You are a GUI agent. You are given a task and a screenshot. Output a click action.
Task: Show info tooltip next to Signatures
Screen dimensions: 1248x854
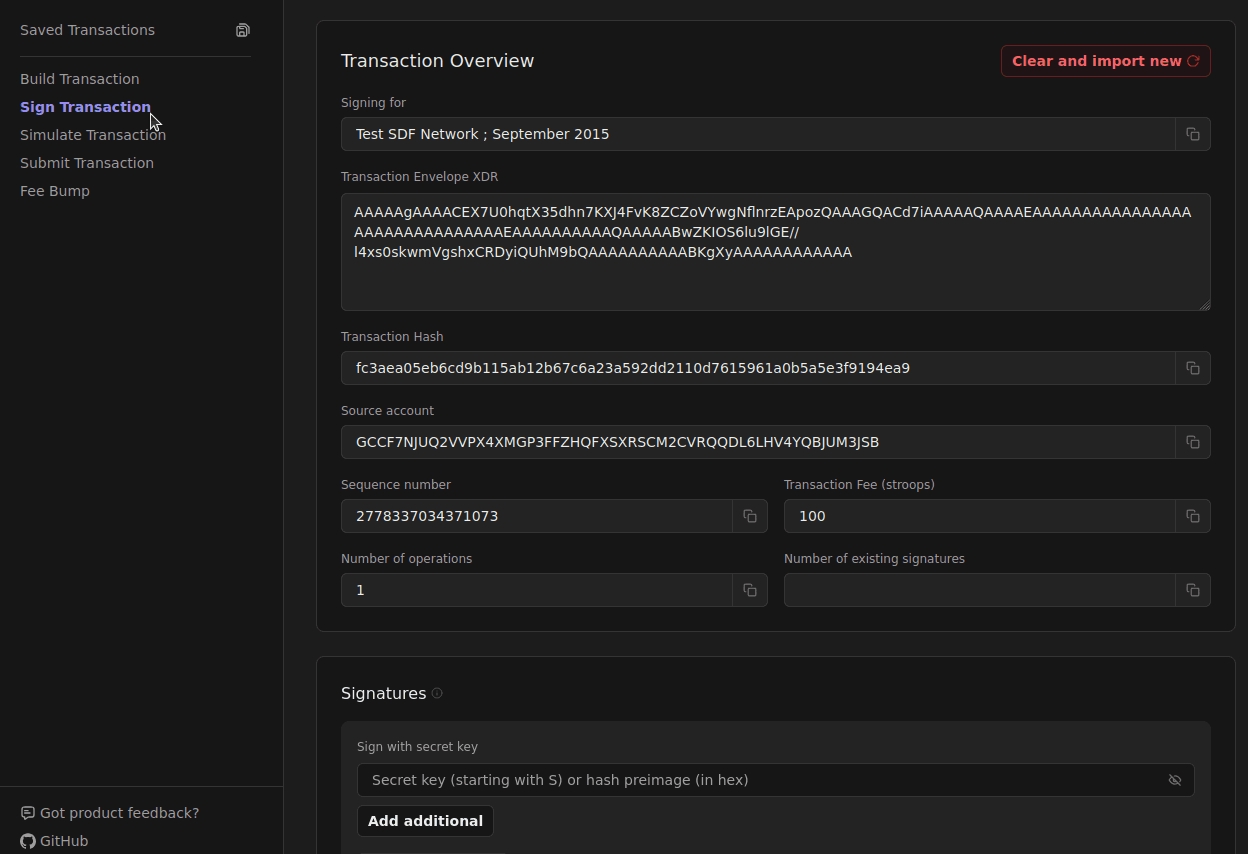[437, 693]
